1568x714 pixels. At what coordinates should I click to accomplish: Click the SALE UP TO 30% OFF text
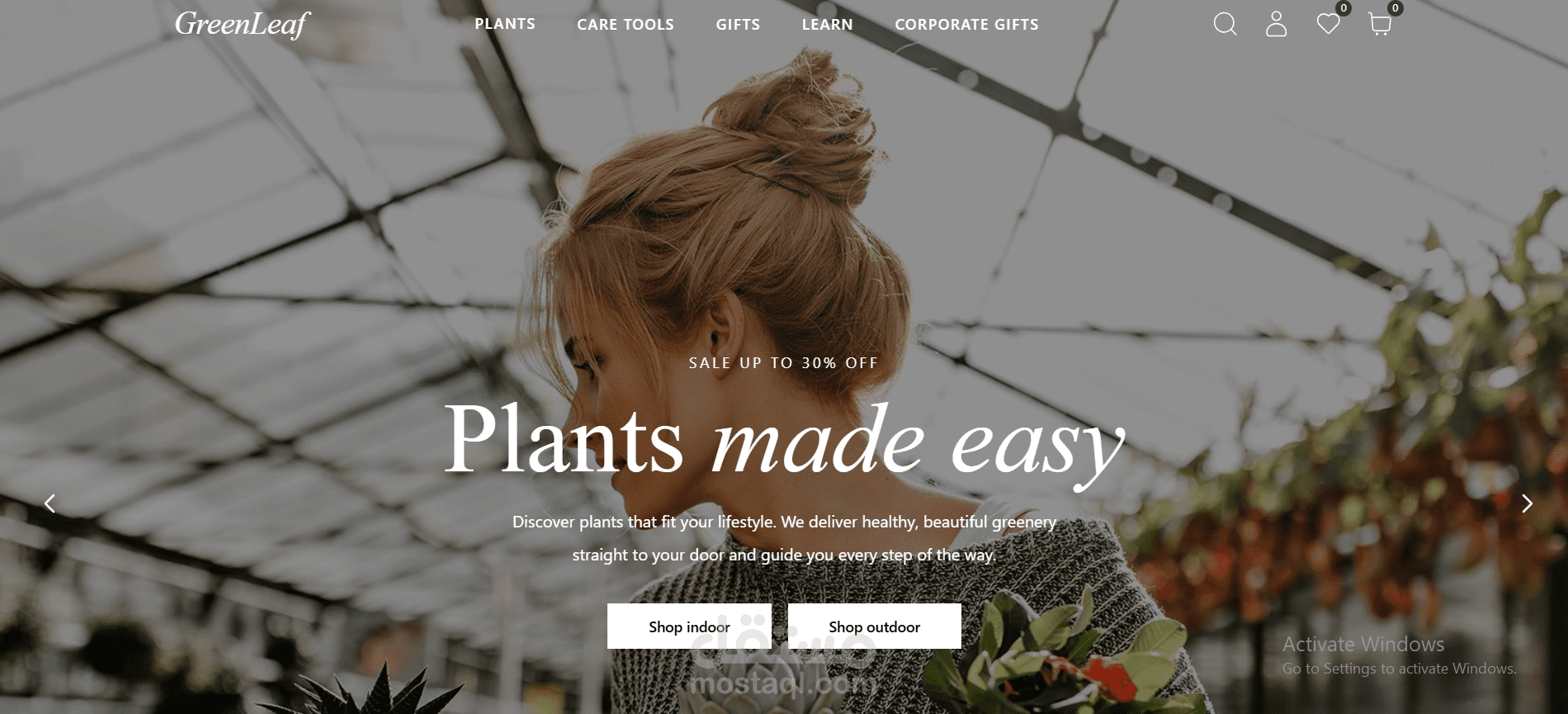pyautogui.click(x=784, y=363)
